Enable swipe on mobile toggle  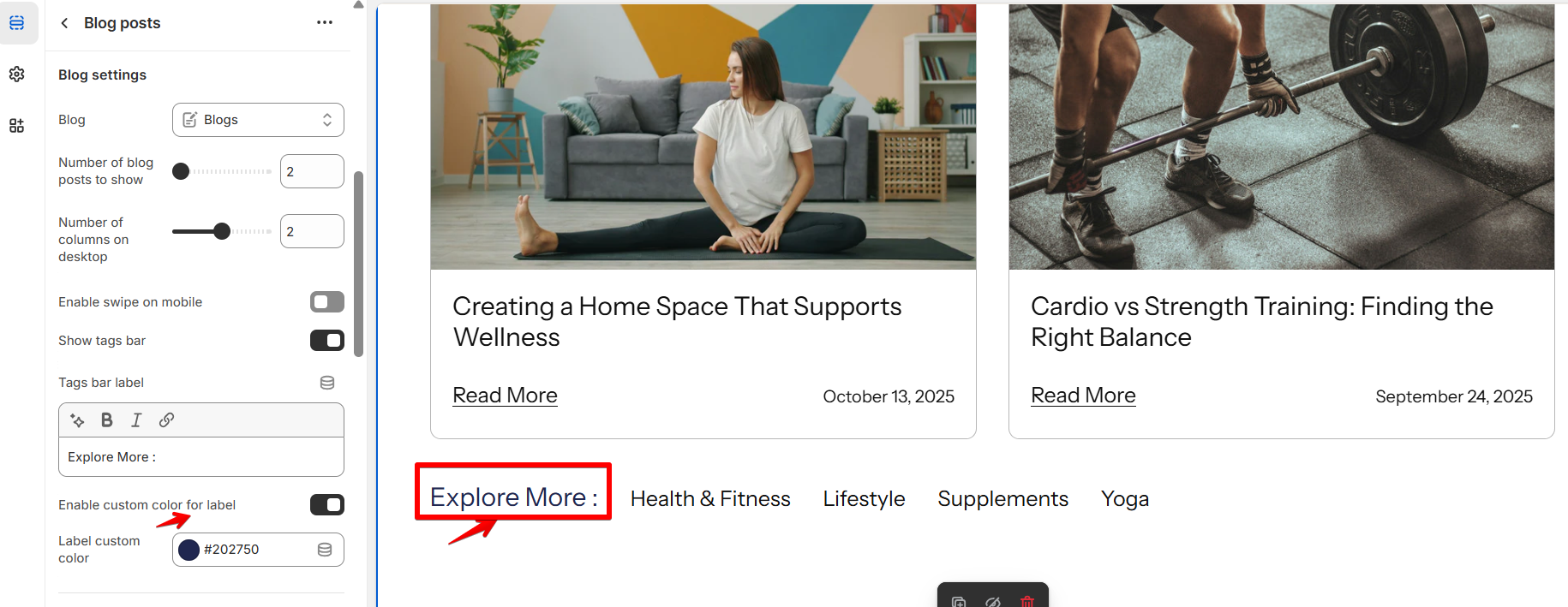pyautogui.click(x=327, y=301)
